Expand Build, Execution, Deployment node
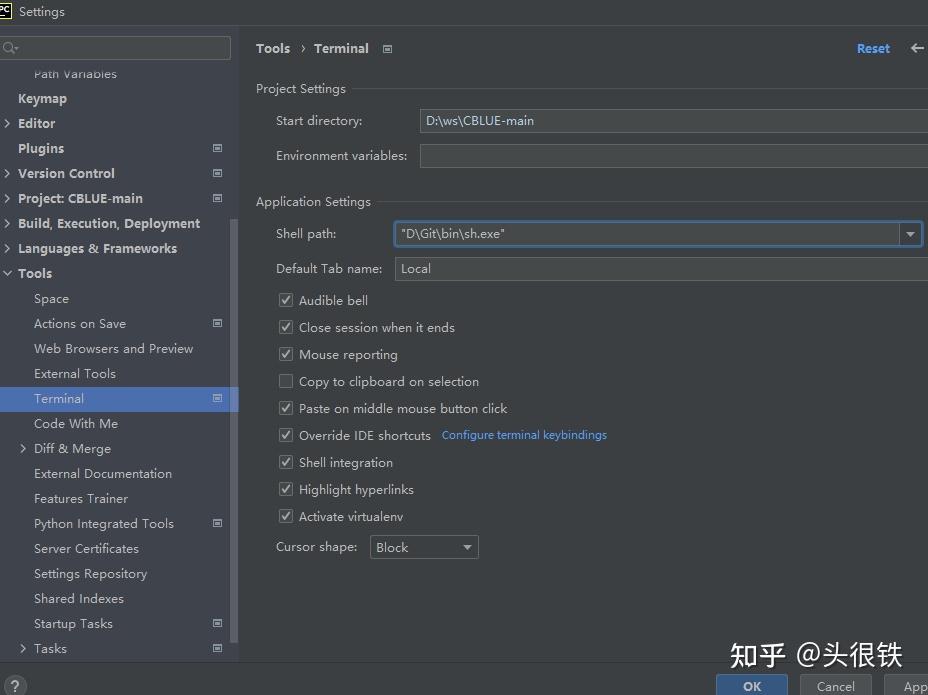Screen dimensions: 928x695 coord(7,223)
